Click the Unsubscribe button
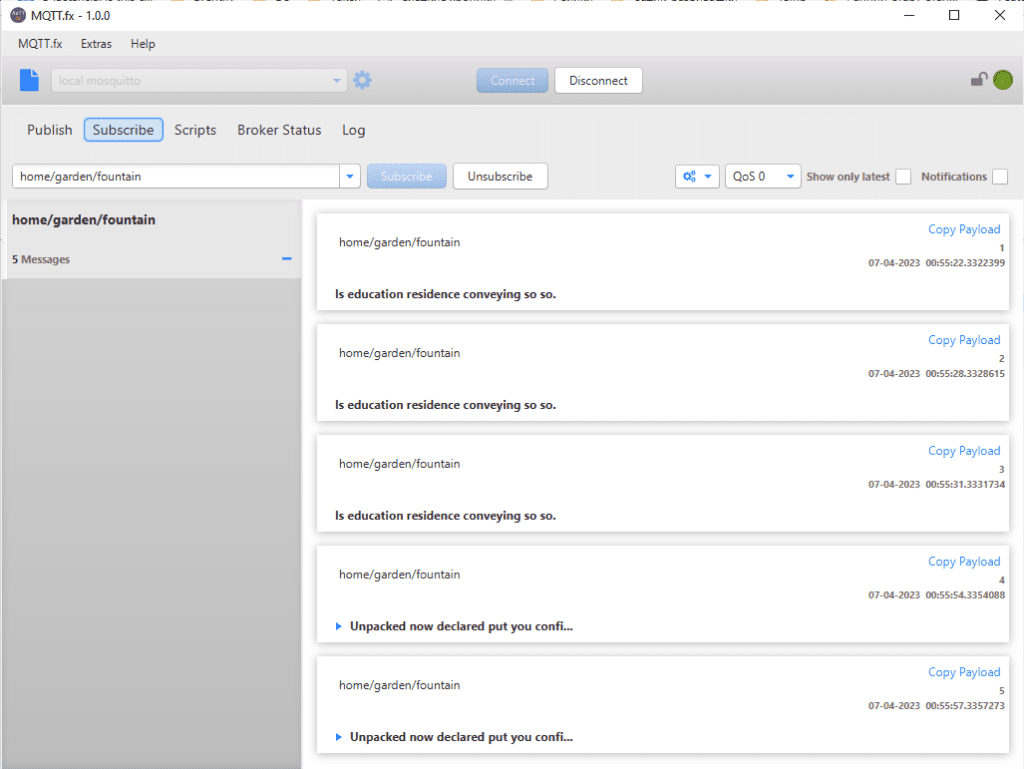Screen dimensions: 1024x769 [x=500, y=175]
